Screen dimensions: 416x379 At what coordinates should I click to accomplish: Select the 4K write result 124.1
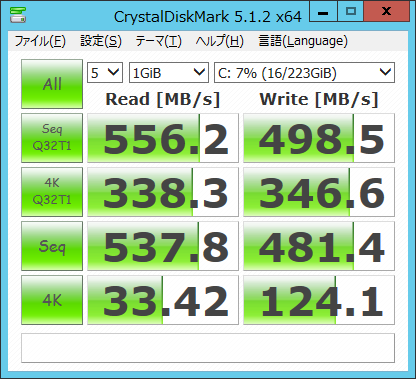point(319,300)
